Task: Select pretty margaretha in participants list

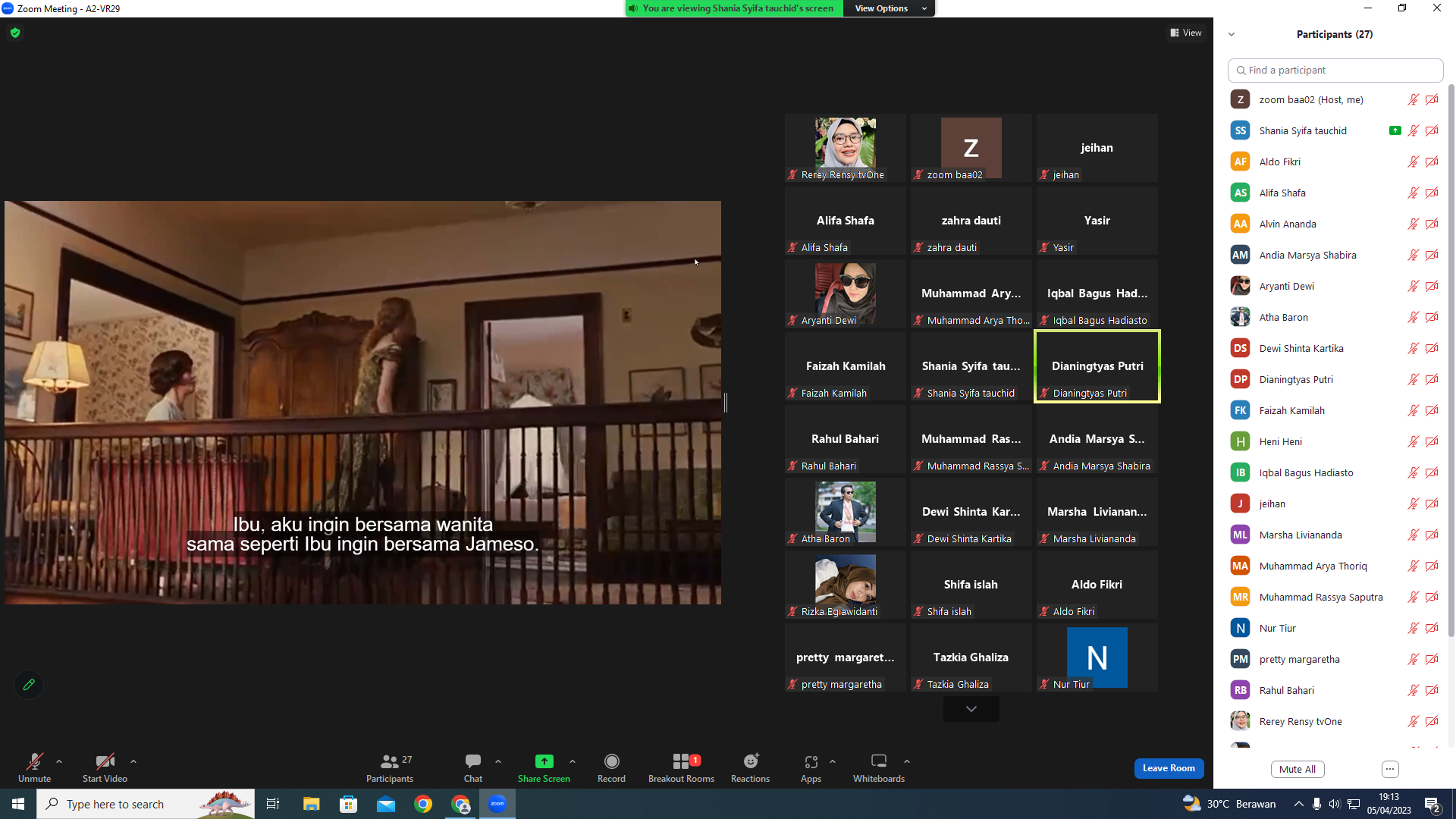Action: coord(1335,659)
